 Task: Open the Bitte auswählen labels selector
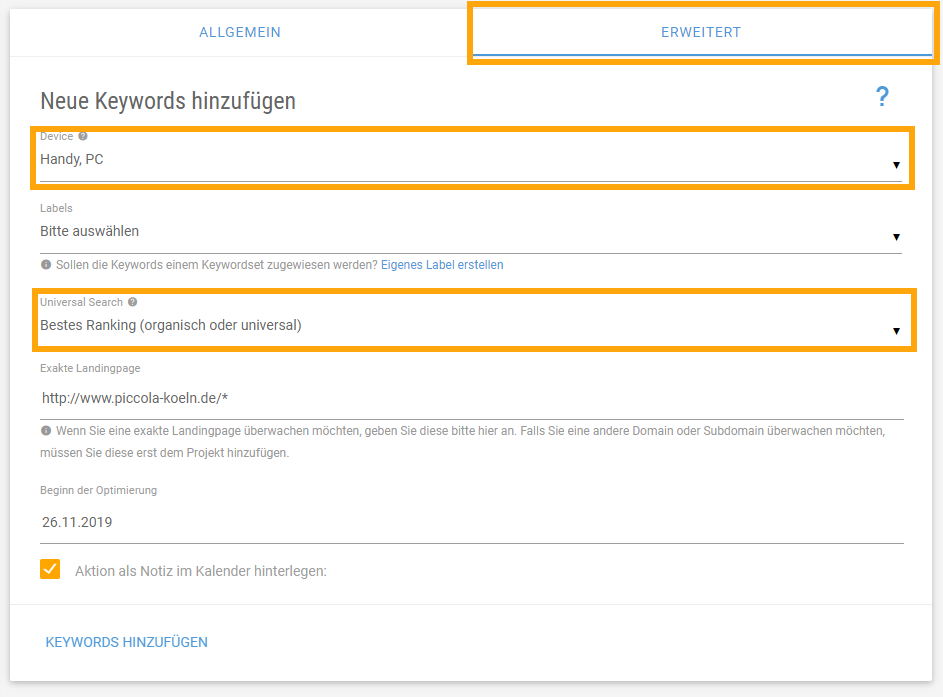[471, 232]
